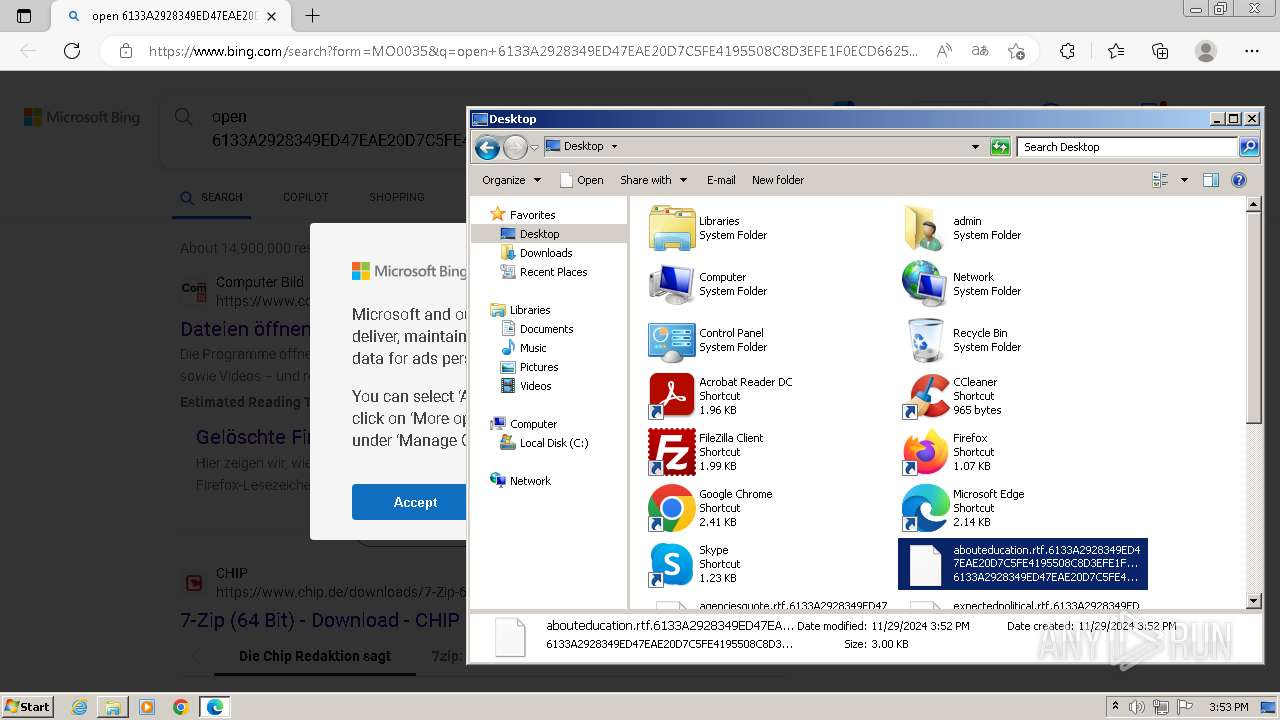Select the admin system folder icon
This screenshot has height=720, width=1280.
point(925,228)
